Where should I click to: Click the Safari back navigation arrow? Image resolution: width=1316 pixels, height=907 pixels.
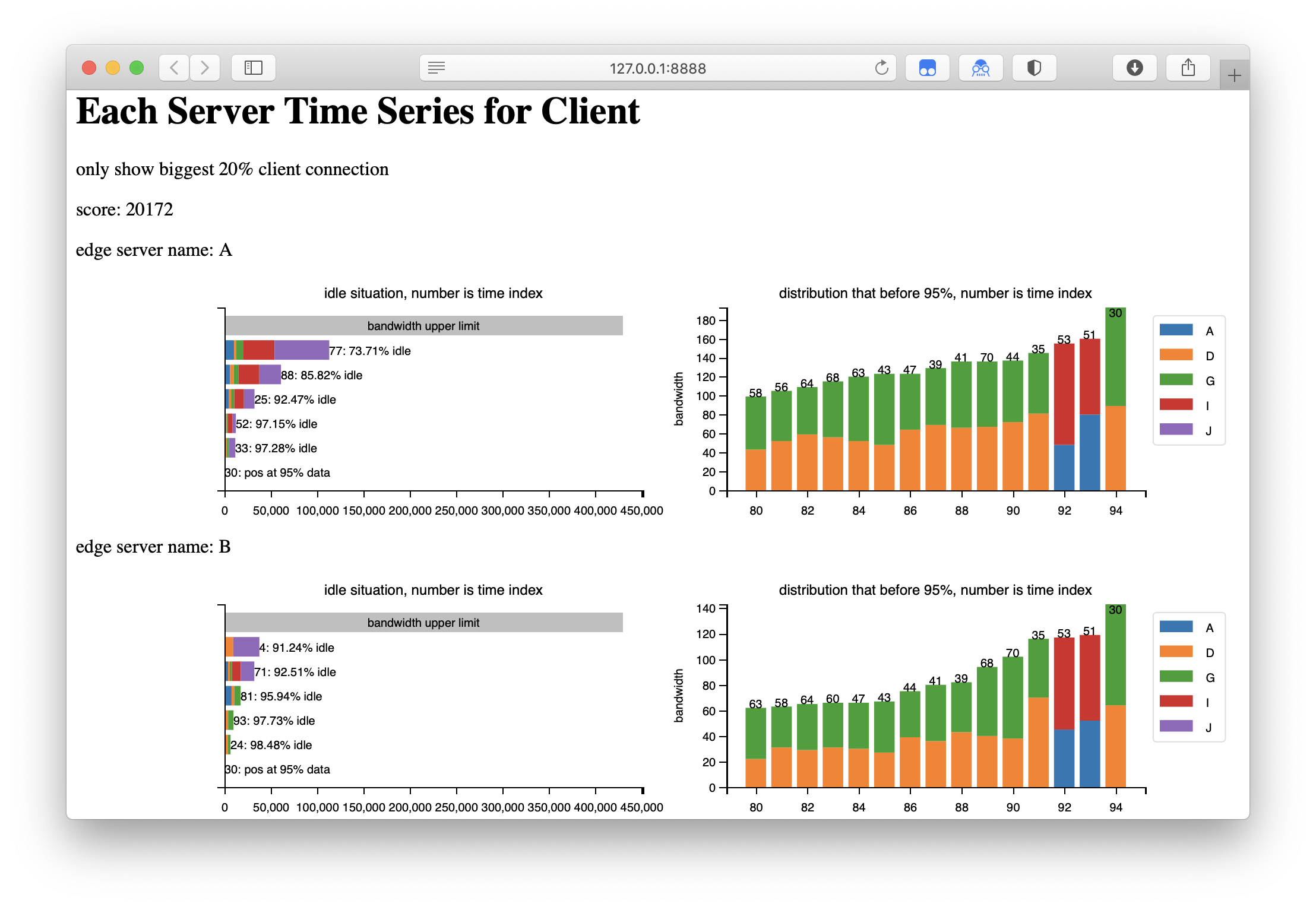pyautogui.click(x=174, y=68)
